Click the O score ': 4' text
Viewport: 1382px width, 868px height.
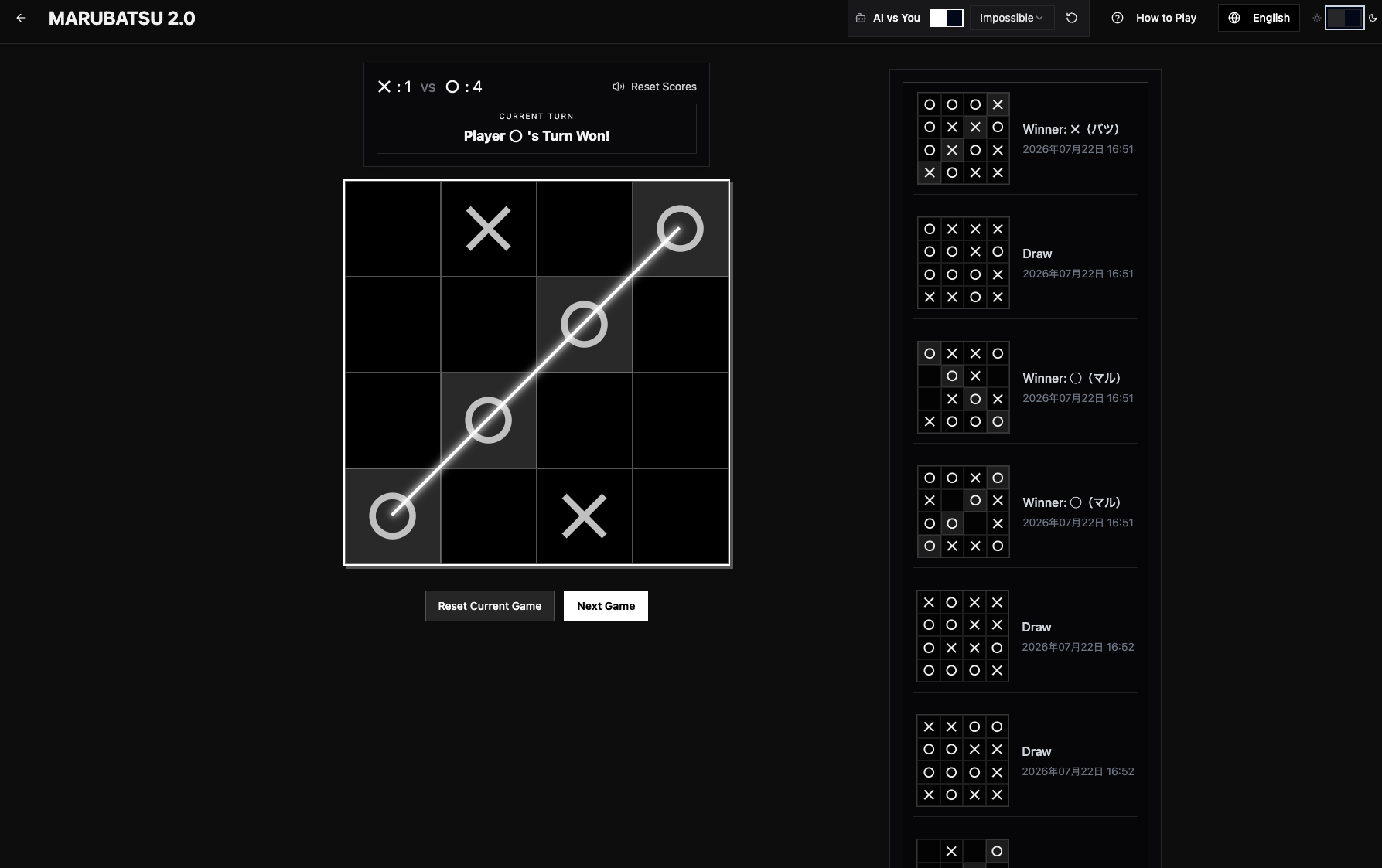(474, 87)
